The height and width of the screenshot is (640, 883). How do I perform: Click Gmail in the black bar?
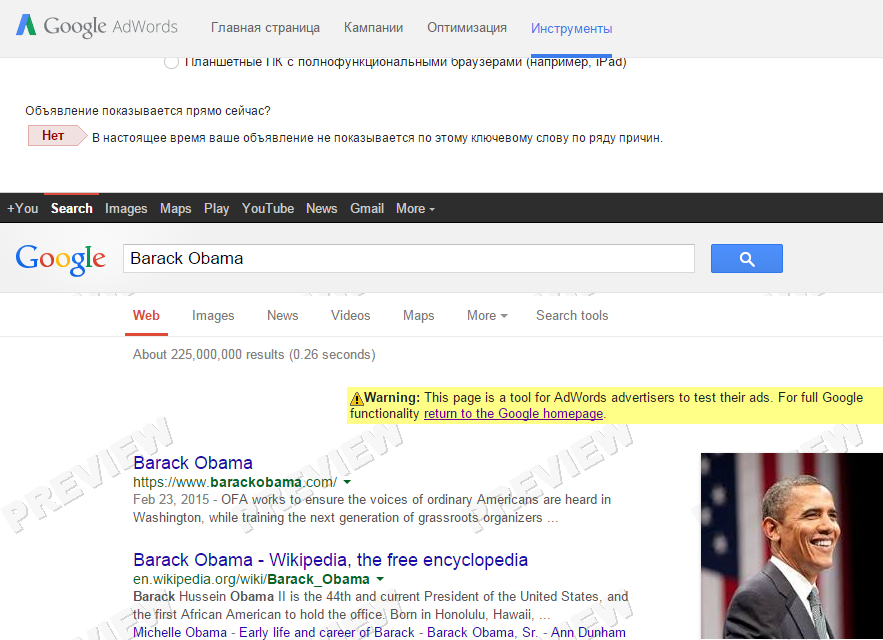coord(367,208)
